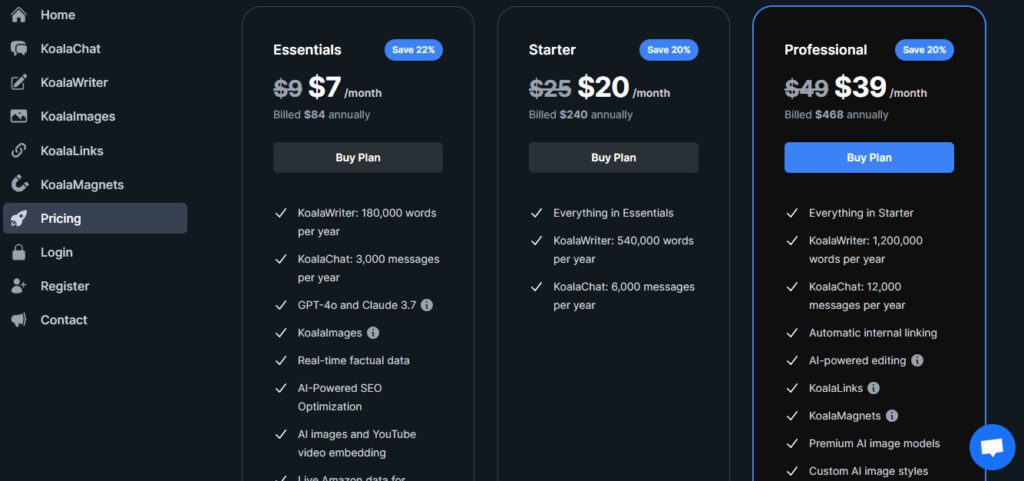Show info for AI-powered editing

click(x=917, y=360)
